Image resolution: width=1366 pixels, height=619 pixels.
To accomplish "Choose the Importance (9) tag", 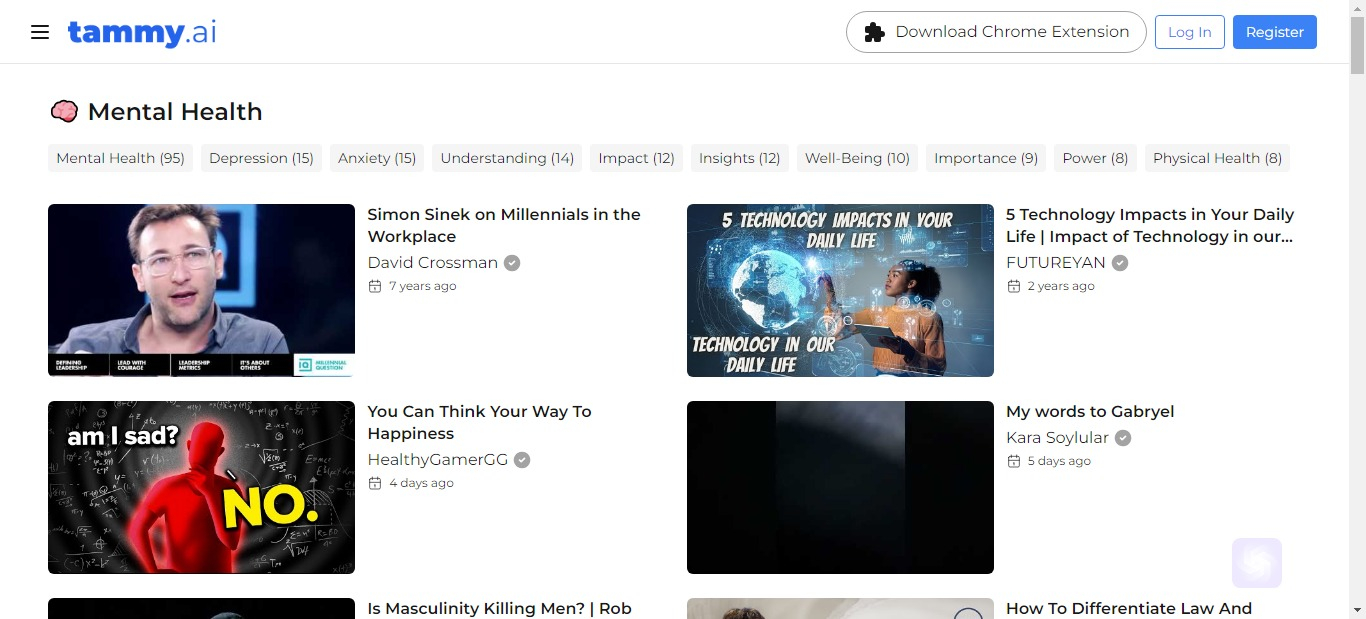I will click(986, 158).
